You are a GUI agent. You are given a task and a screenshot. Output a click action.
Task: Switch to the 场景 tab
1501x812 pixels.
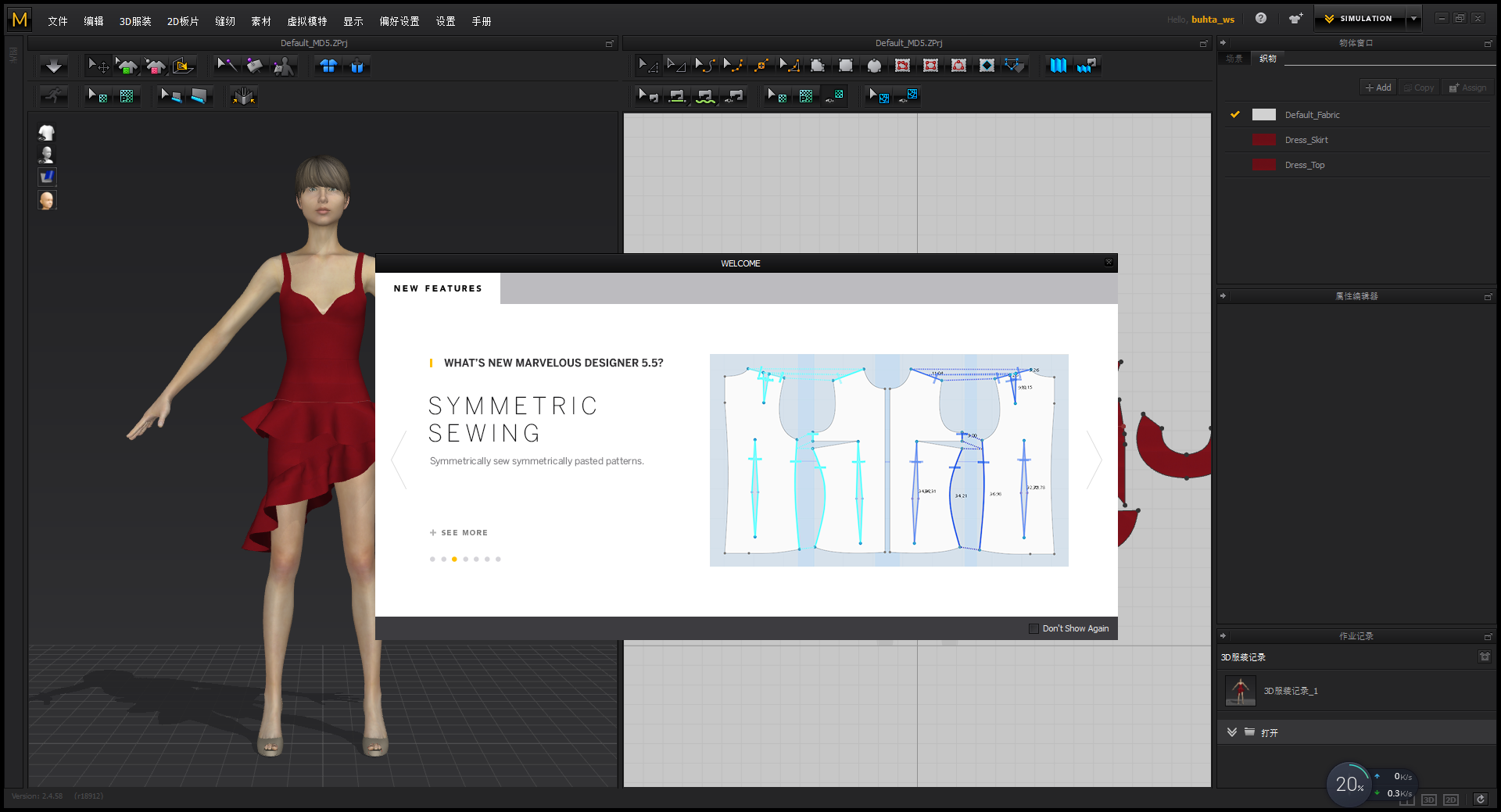point(1234,59)
